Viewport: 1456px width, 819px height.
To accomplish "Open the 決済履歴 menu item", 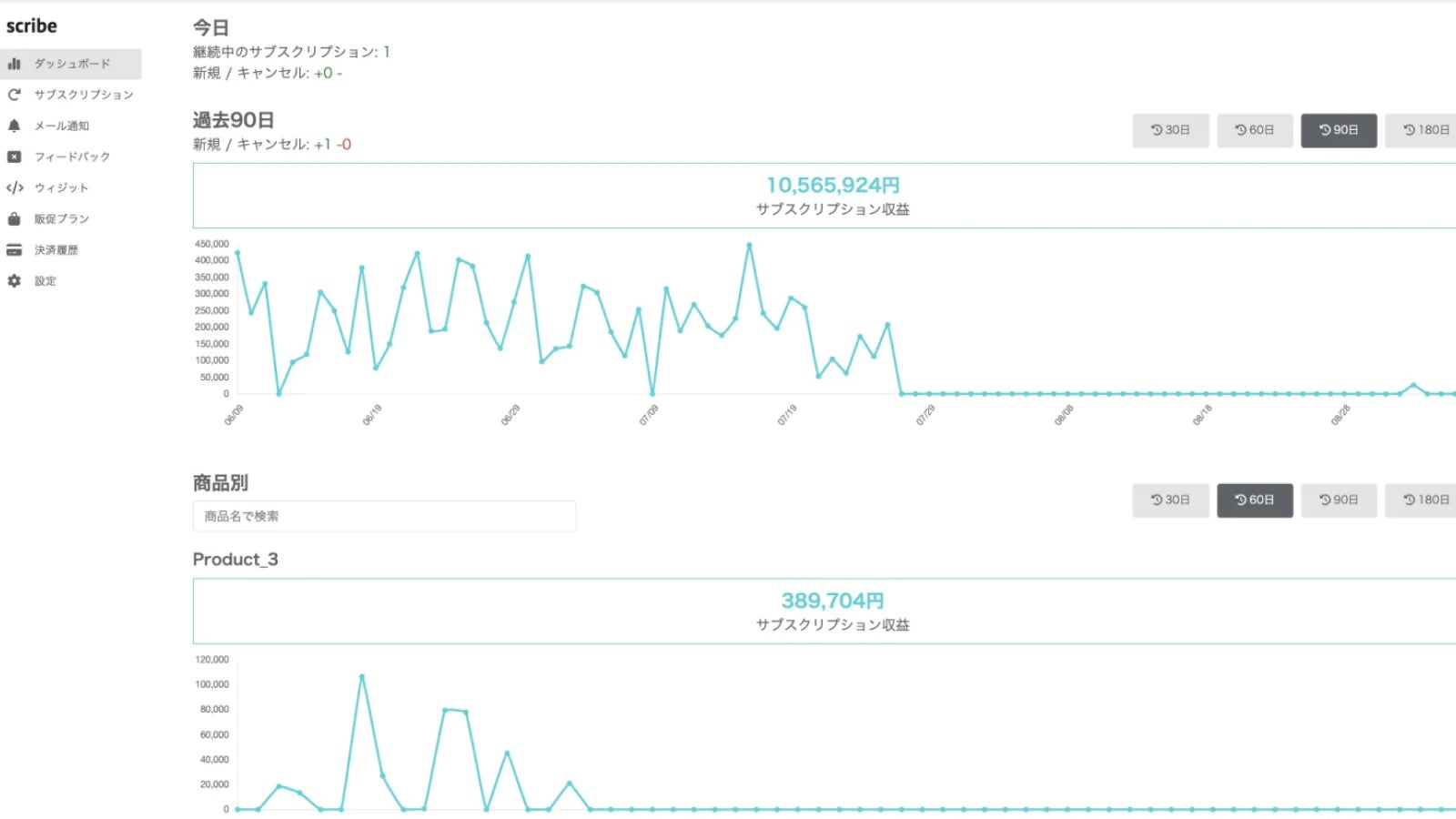I will coord(56,249).
